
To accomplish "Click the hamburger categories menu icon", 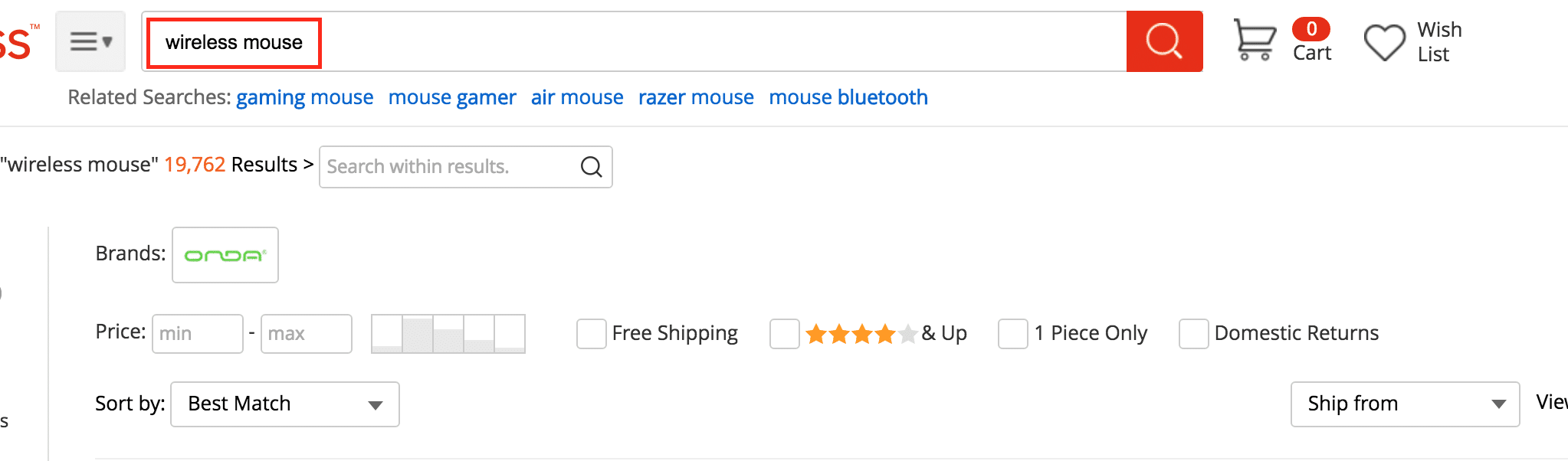I will pos(90,41).
